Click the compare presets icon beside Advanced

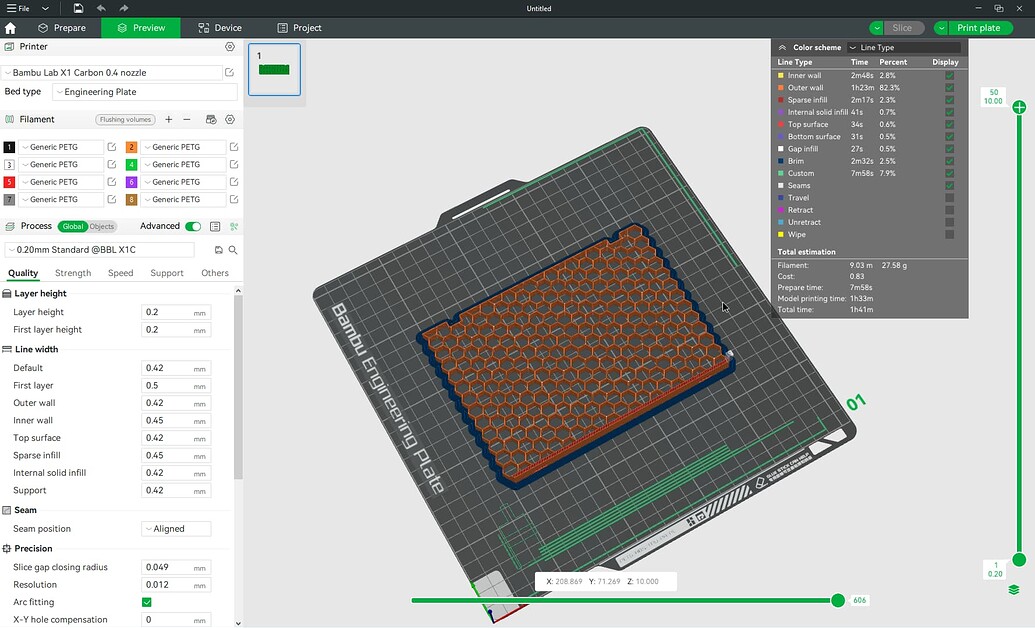(x=215, y=227)
